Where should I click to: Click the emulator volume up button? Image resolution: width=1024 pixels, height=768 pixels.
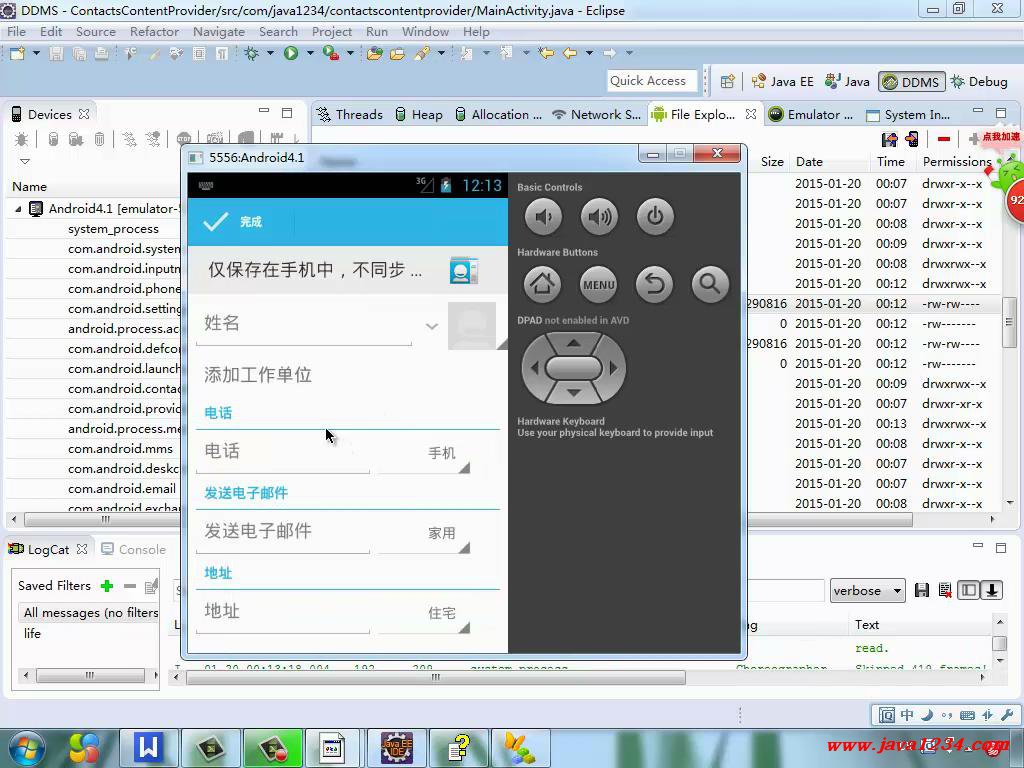pos(599,216)
